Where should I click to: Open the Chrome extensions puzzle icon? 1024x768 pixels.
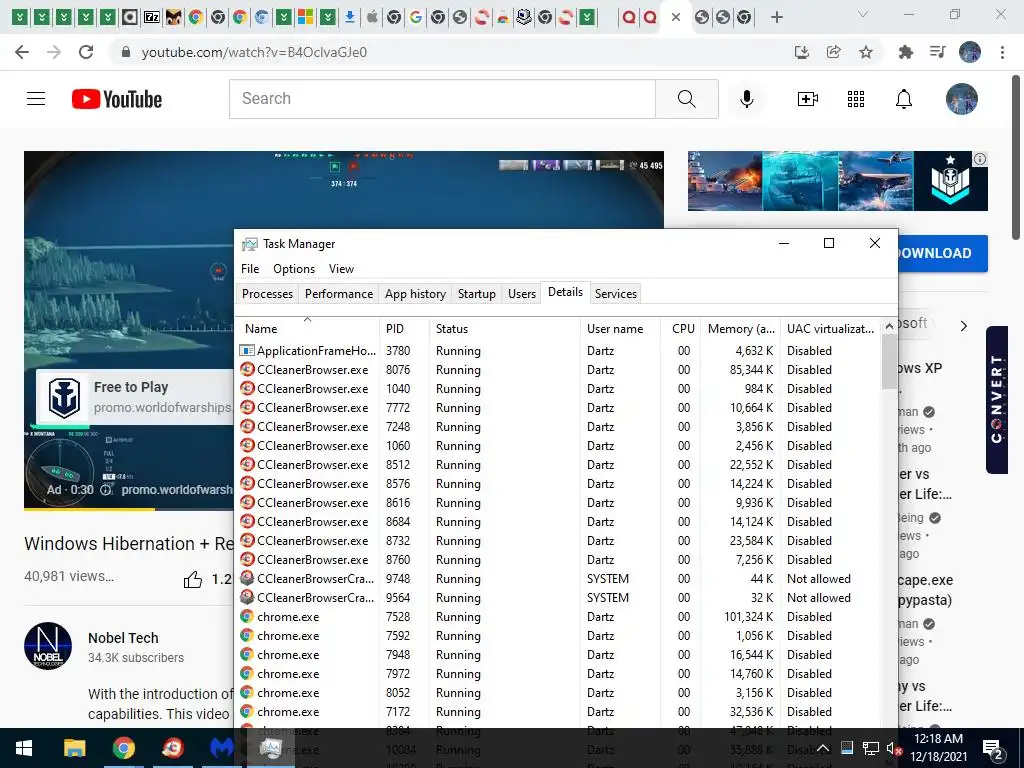pos(905,52)
